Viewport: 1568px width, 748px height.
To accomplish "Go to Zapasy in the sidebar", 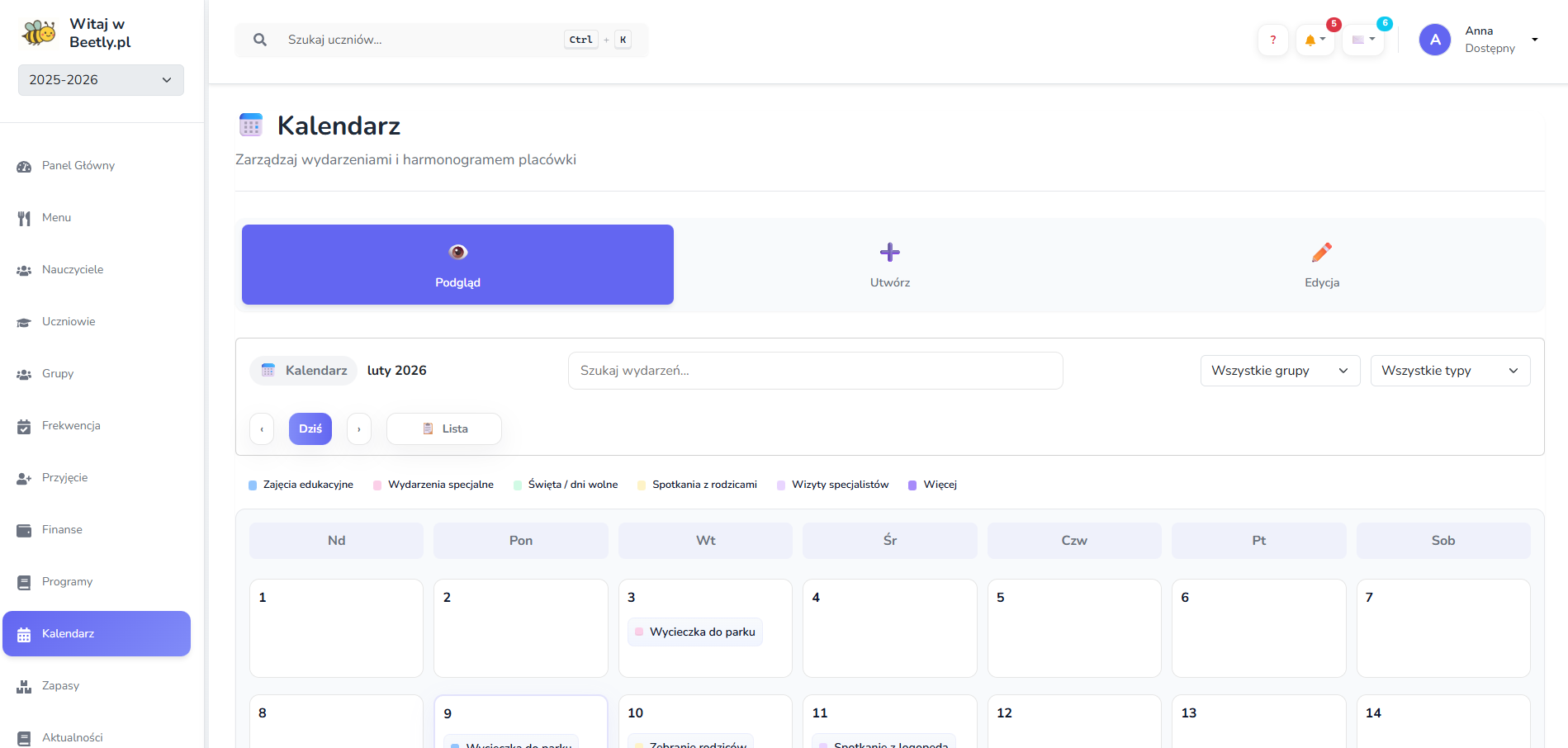I will (60, 686).
